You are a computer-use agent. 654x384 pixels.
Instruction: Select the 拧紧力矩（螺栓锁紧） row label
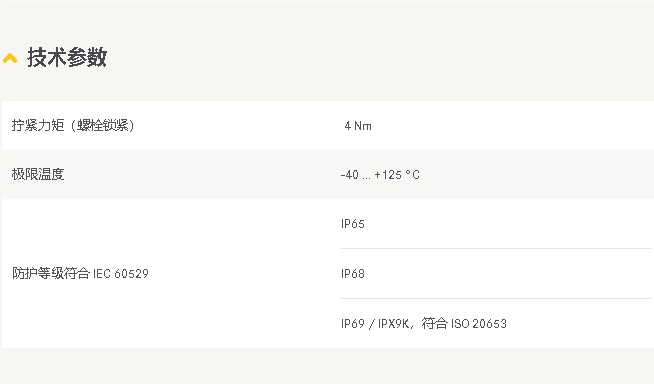[x=73, y=125]
